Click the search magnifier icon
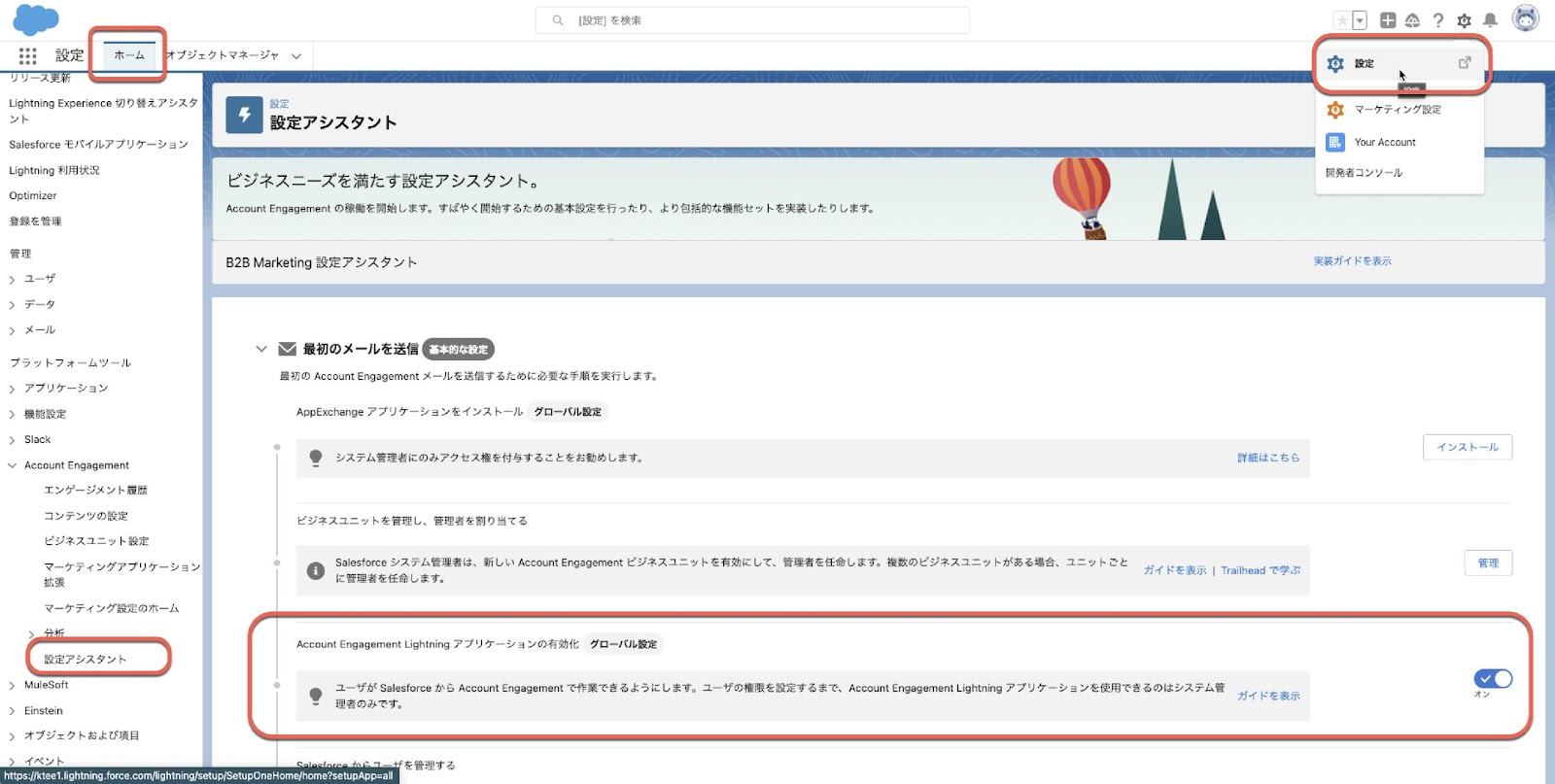Viewport: 1555px width, 784px height. [558, 20]
